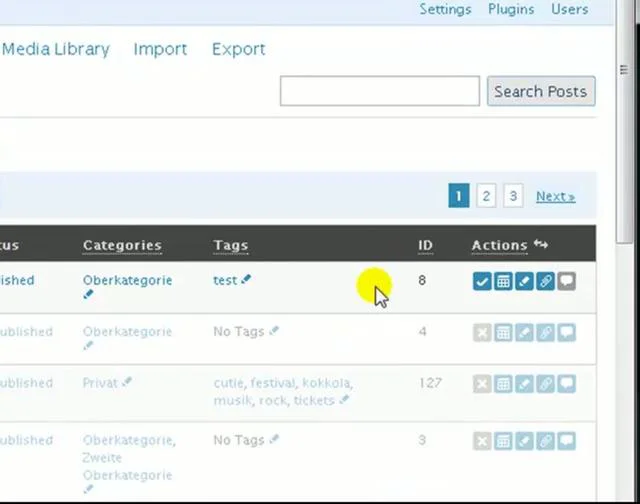The image size is (640, 504).
Task: Click tags 'cutie, festival, kokkola,' text
Action: [x=283, y=383]
